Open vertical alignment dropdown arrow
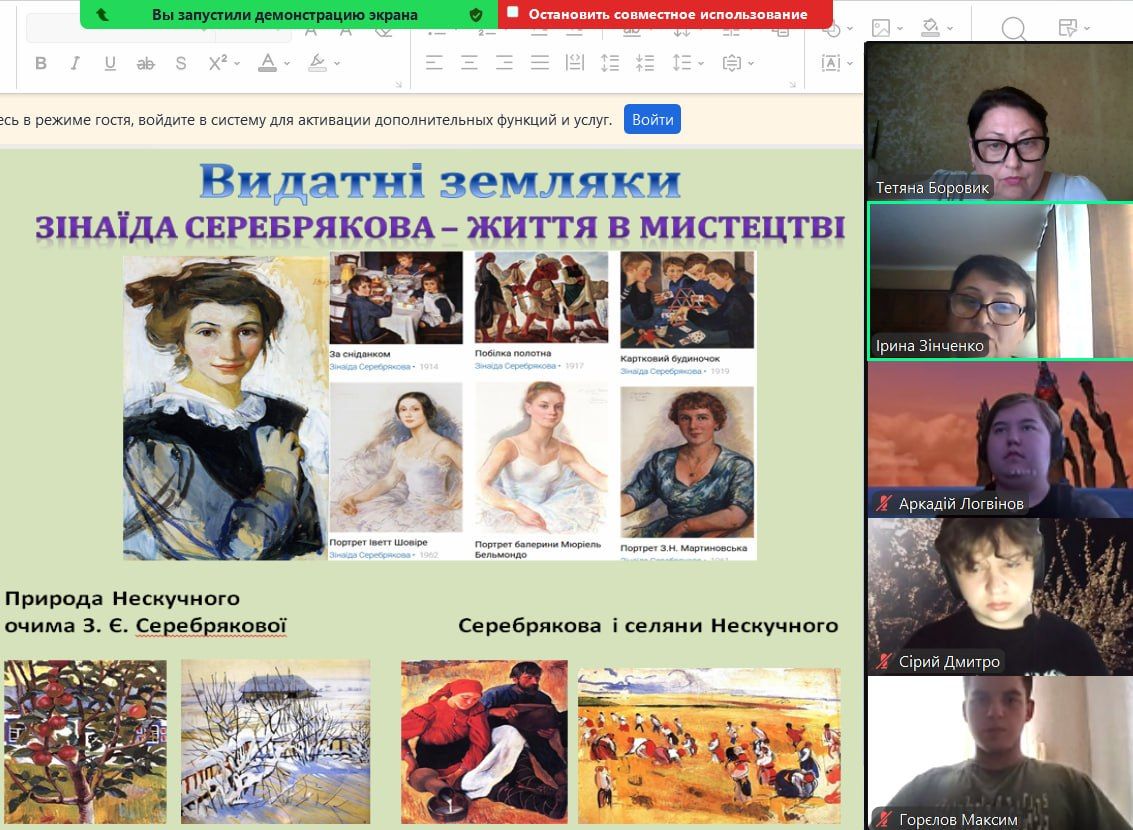The width and height of the screenshot is (1133, 830). coord(751,64)
